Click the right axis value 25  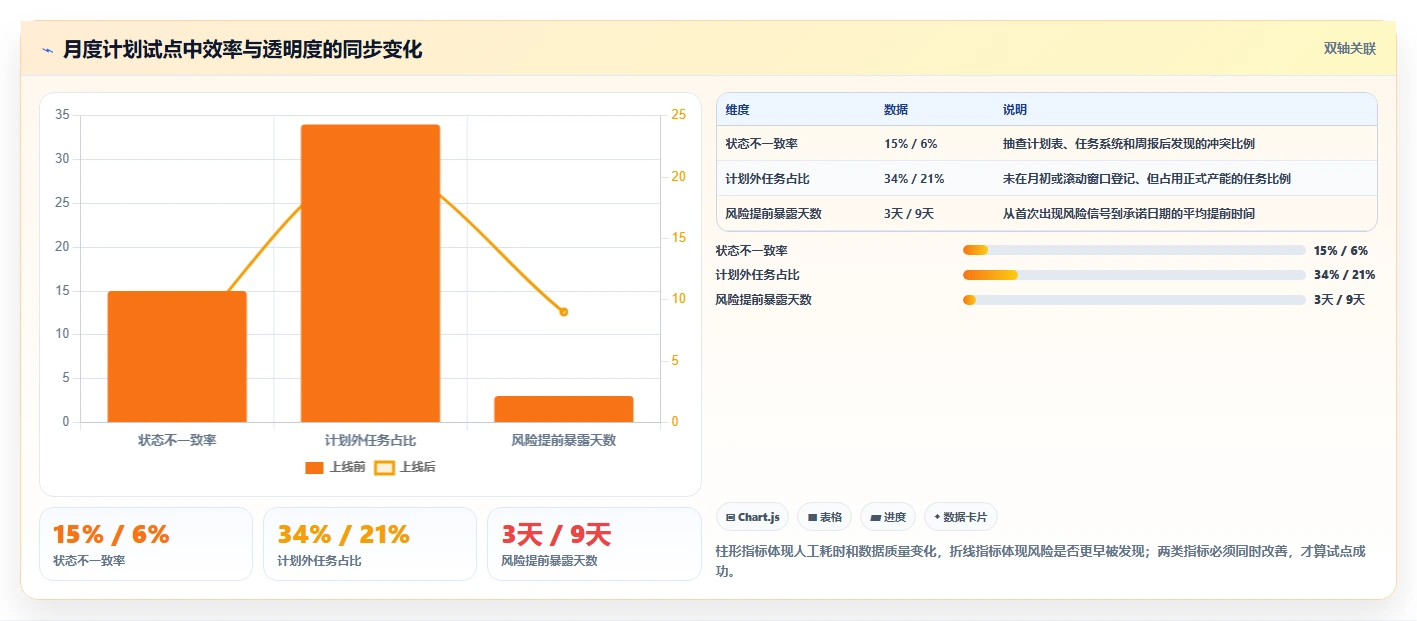coord(679,115)
